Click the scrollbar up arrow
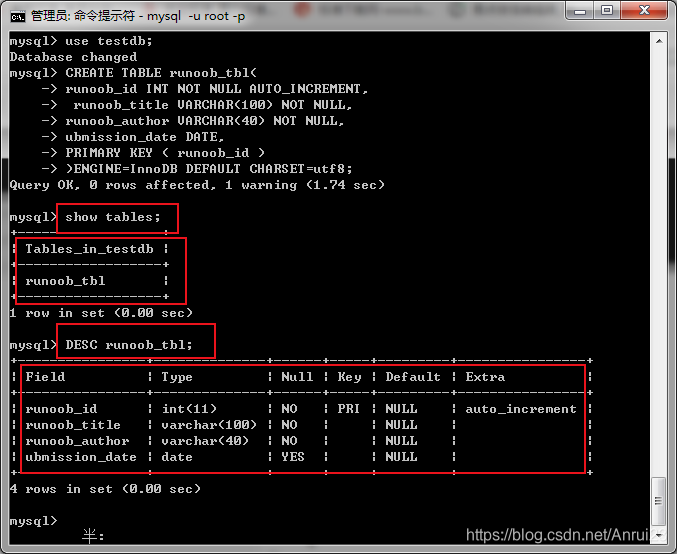The height and width of the screenshot is (554, 677). coord(659,41)
